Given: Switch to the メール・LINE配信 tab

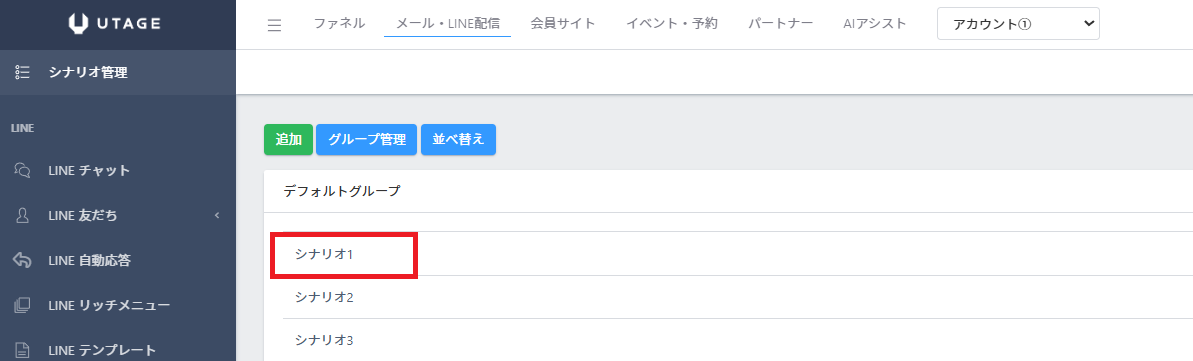Looking at the screenshot, I should (x=447, y=24).
